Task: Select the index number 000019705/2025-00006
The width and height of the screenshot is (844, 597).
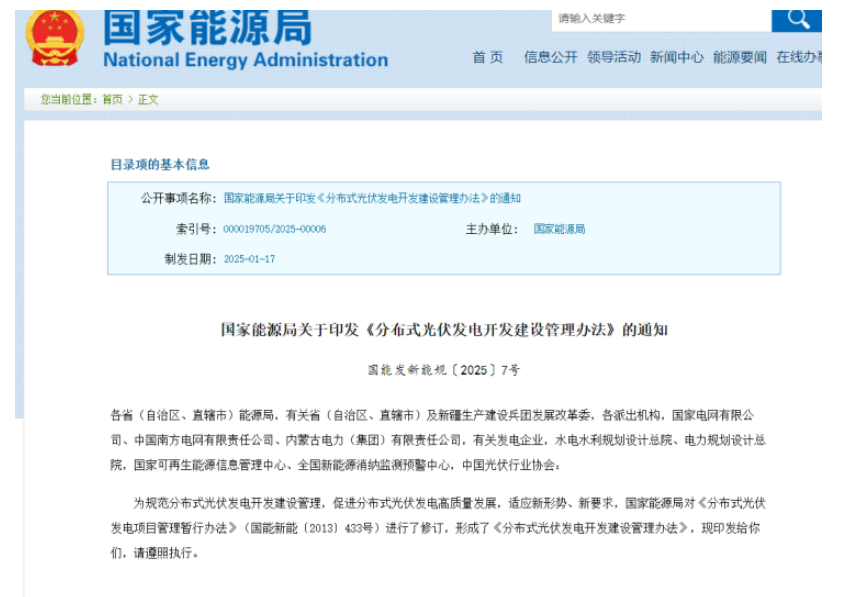Action: tap(275, 229)
